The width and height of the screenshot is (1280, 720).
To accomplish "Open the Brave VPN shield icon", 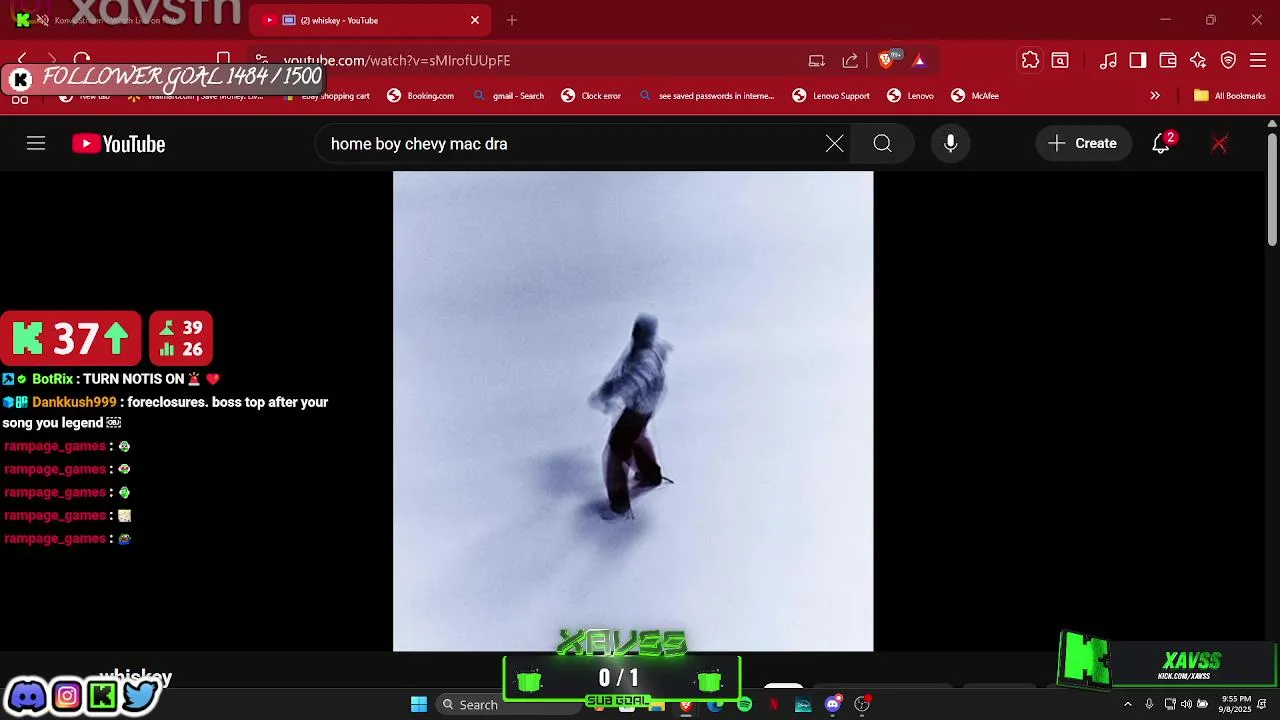I will coord(1229,60).
